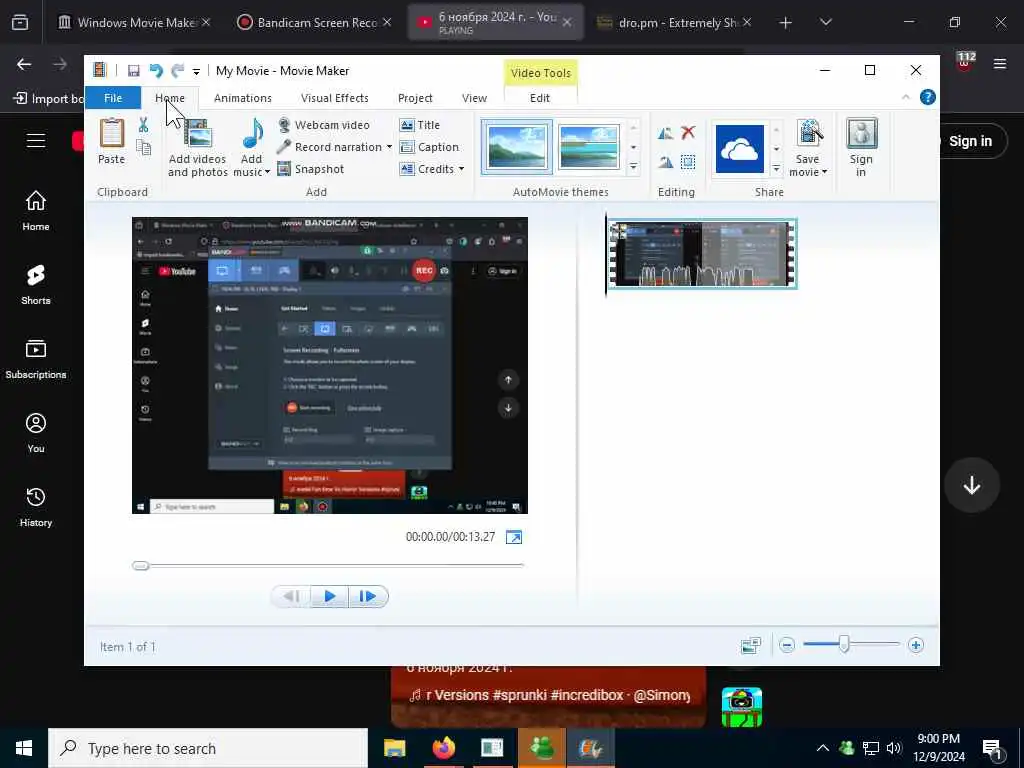Start a Webcam video recording

tap(323, 125)
